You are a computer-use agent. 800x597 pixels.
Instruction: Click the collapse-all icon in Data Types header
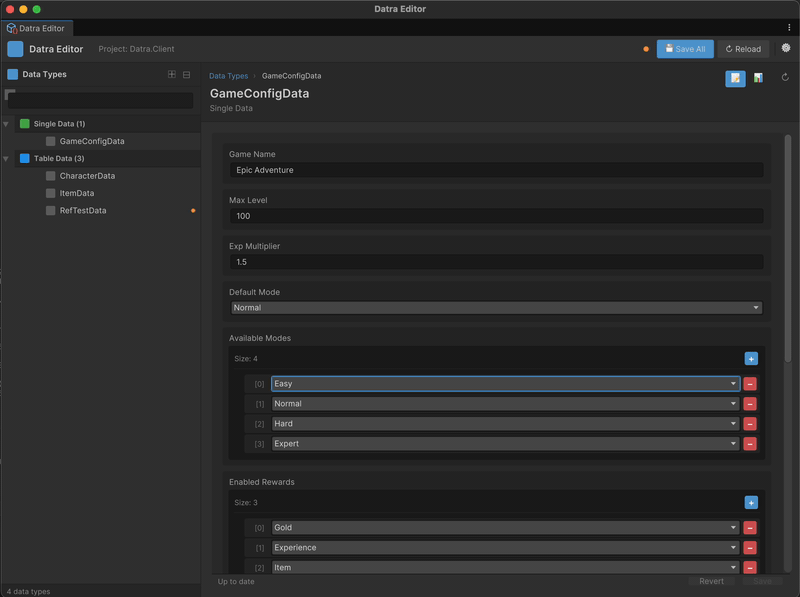(188, 74)
